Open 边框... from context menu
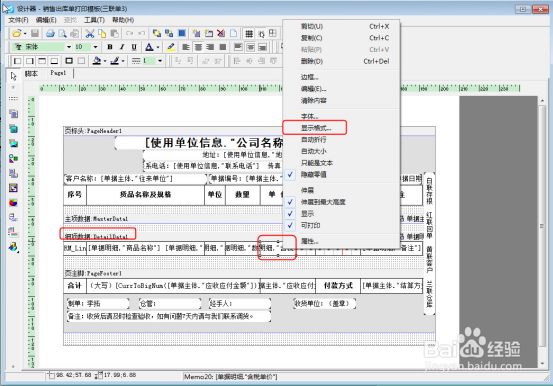The width and height of the screenshot is (553, 386). tap(341, 77)
